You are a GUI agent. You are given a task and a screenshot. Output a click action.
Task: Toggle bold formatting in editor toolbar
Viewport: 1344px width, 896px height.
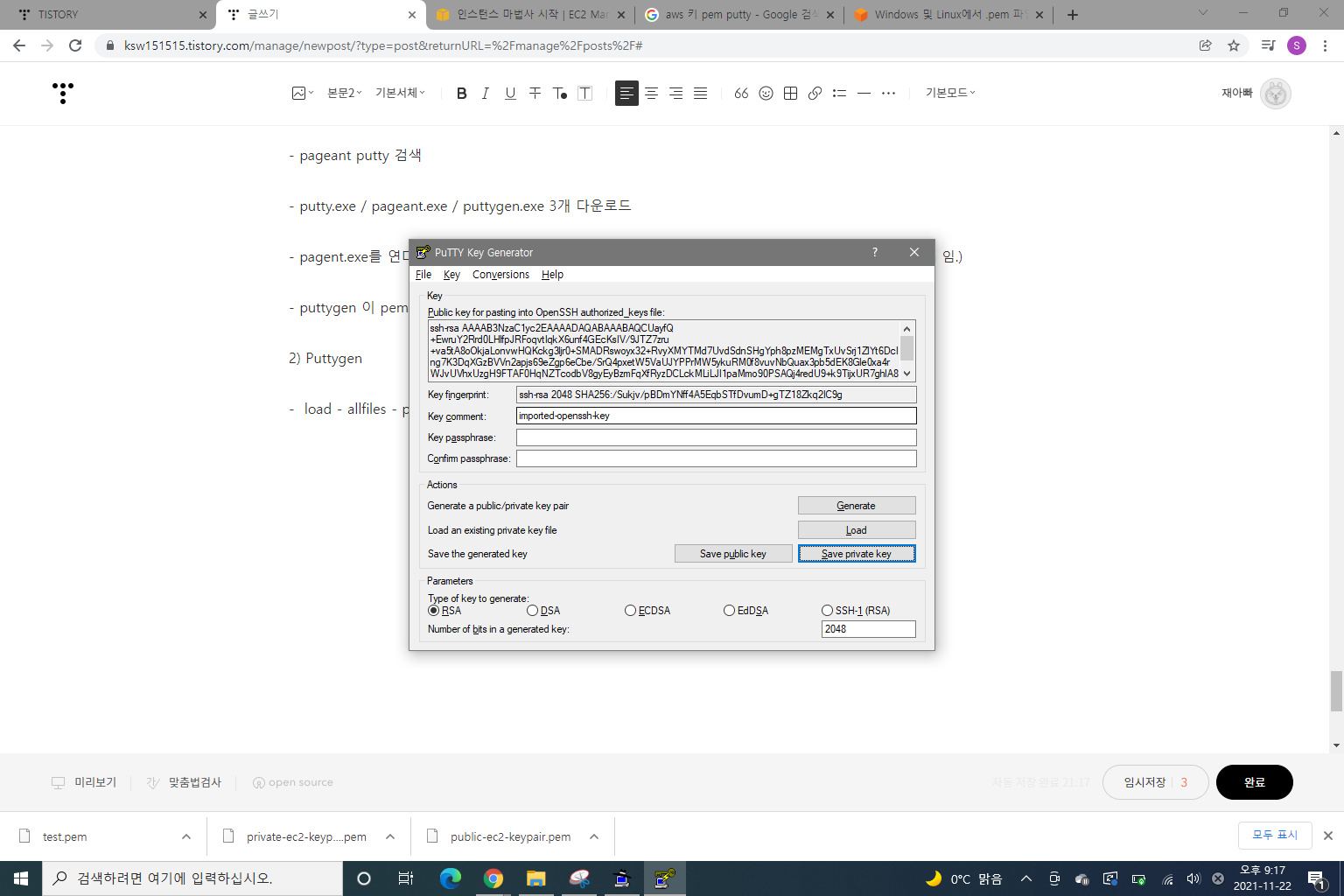(x=462, y=93)
